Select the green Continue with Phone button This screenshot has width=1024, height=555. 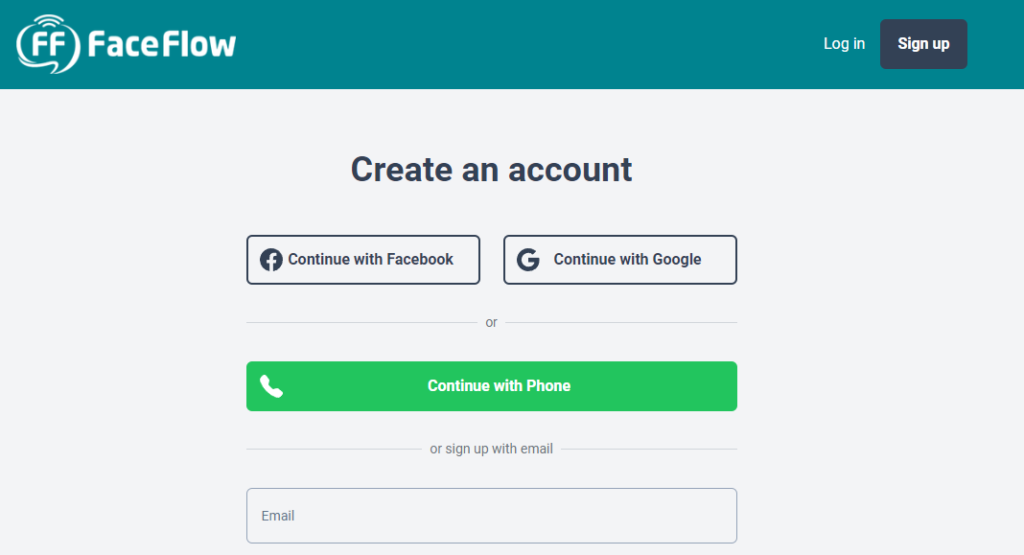coord(492,386)
